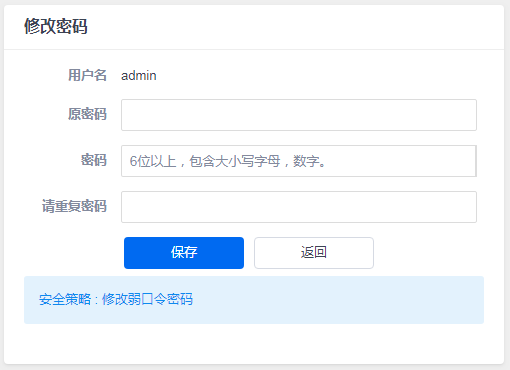Click the blue security notice banner background
This screenshot has width=510, height=370.
tap(333, 300)
